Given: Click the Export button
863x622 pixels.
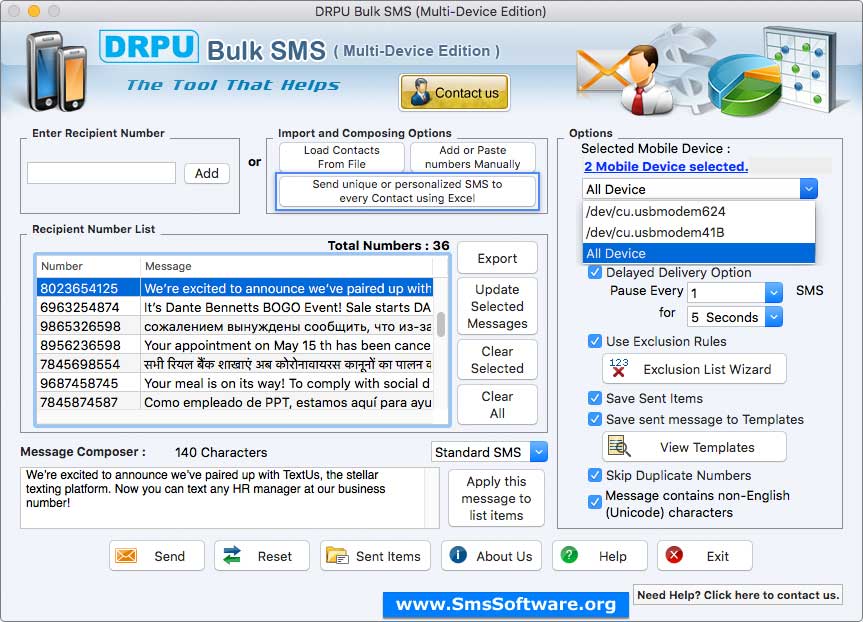Looking at the screenshot, I should pos(497,258).
